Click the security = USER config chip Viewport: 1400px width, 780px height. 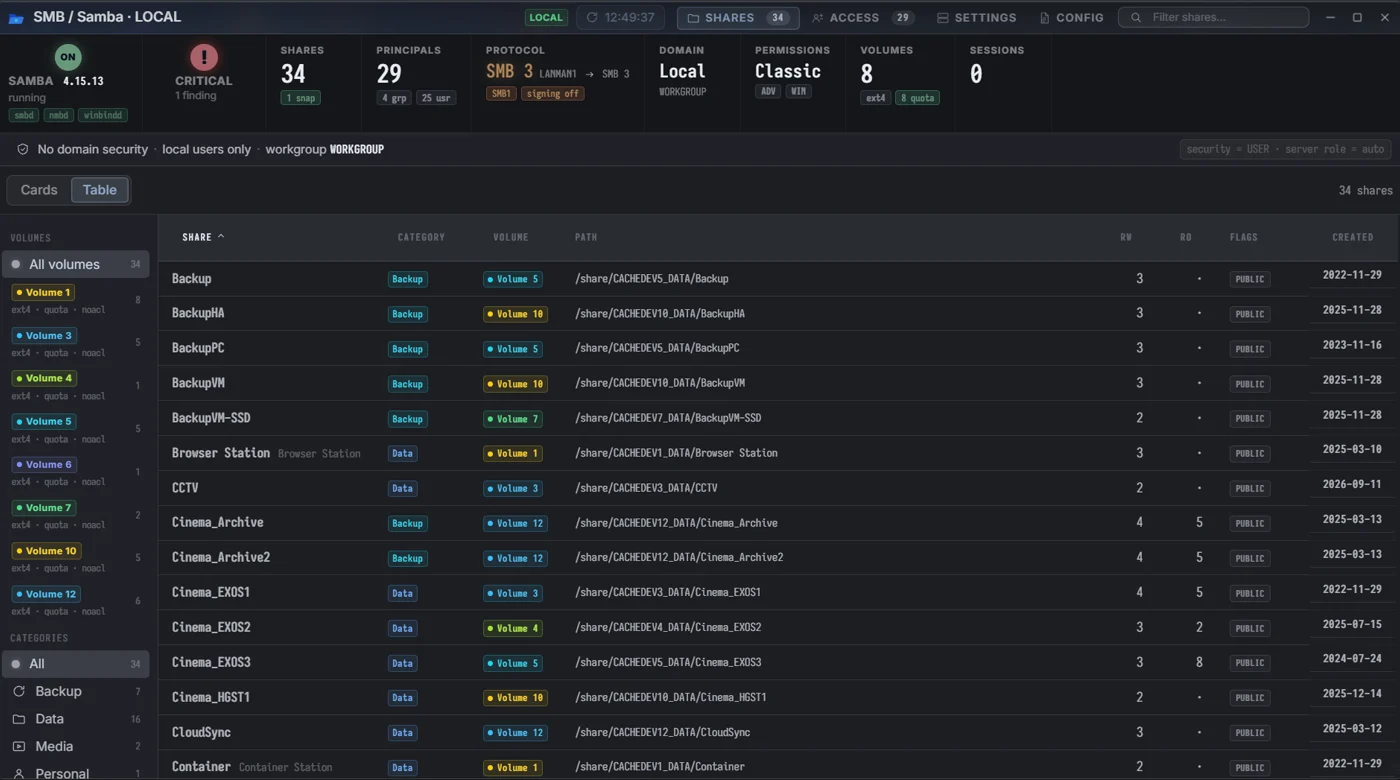click(1285, 149)
